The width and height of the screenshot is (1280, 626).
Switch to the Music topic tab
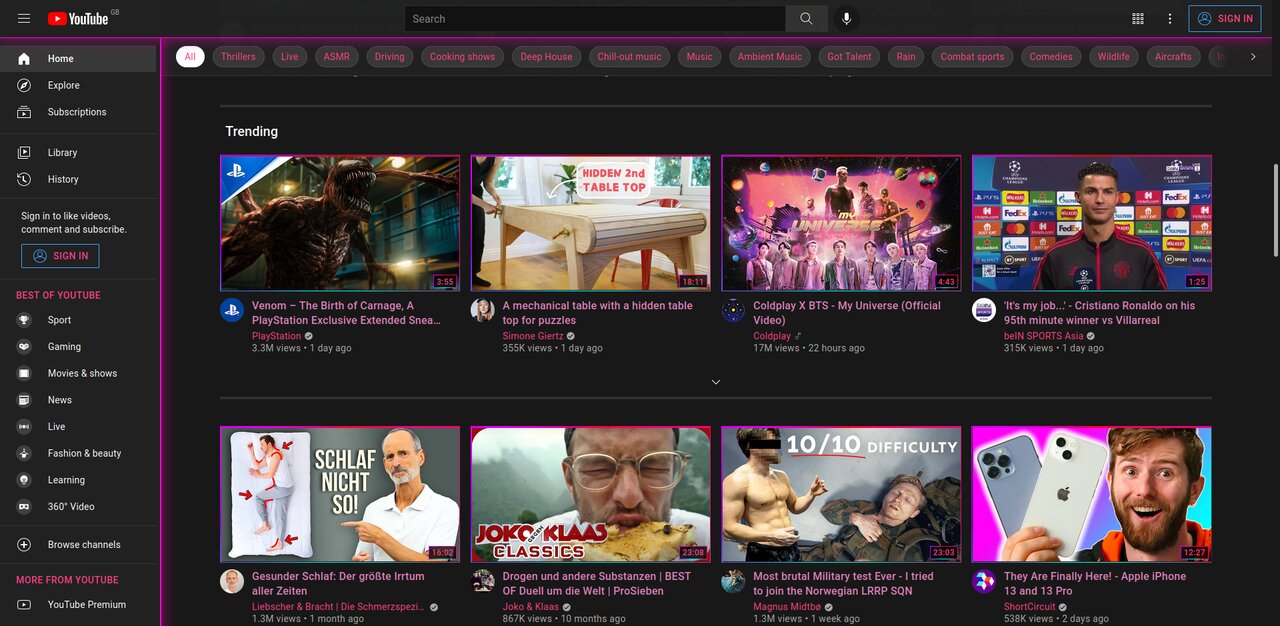[698, 56]
